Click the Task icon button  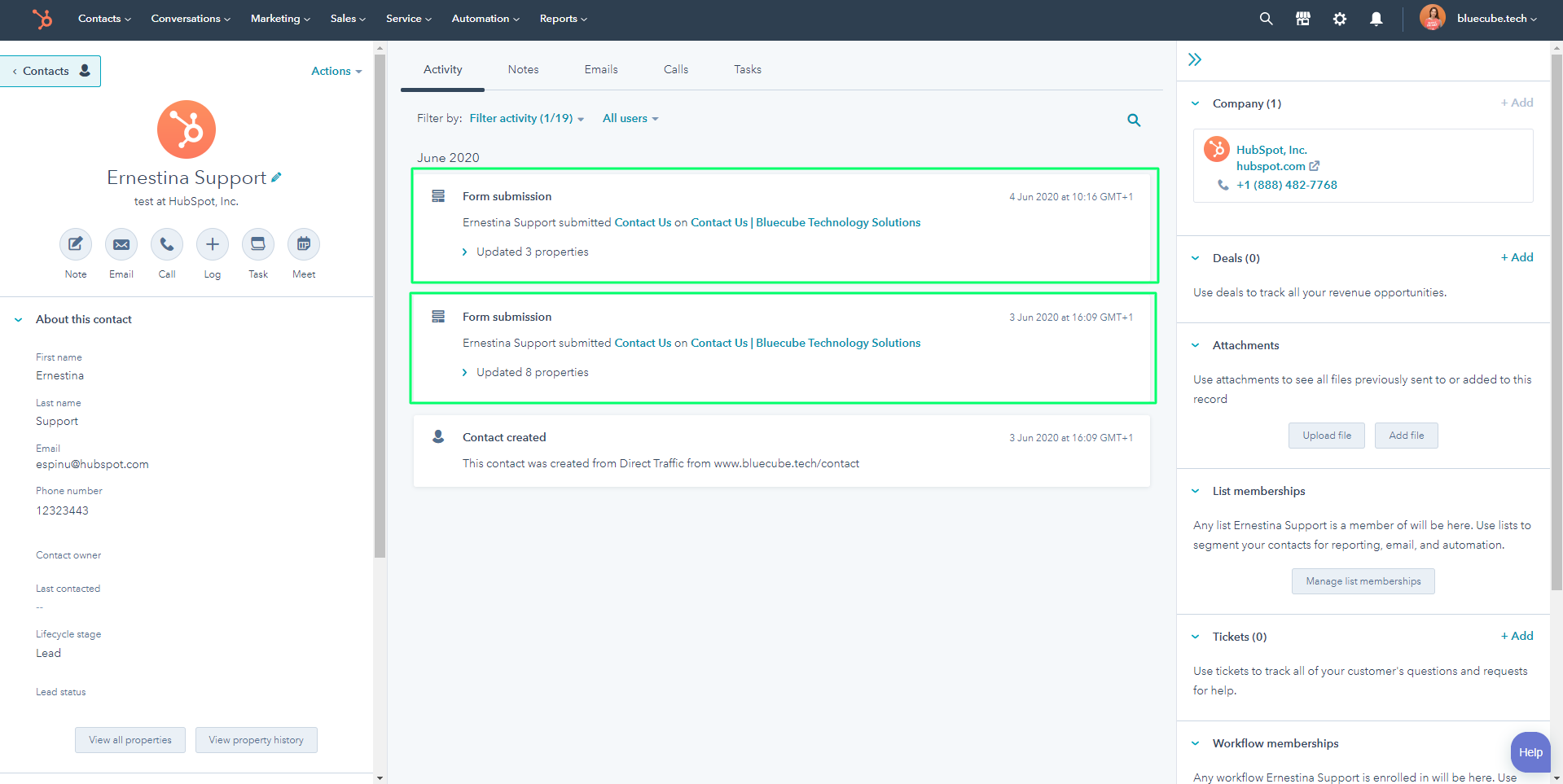(x=258, y=244)
